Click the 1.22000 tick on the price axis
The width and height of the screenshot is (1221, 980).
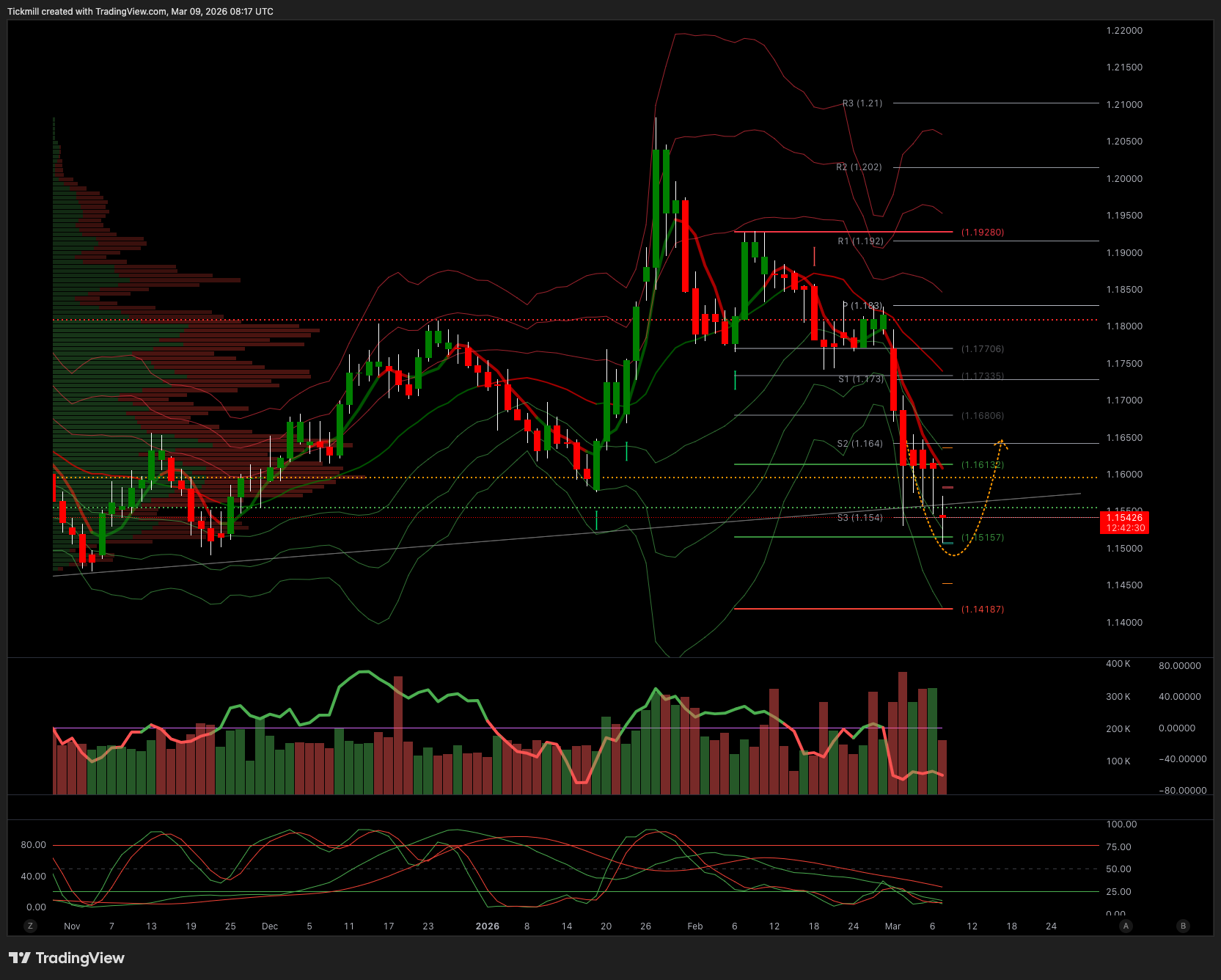pos(1124,31)
